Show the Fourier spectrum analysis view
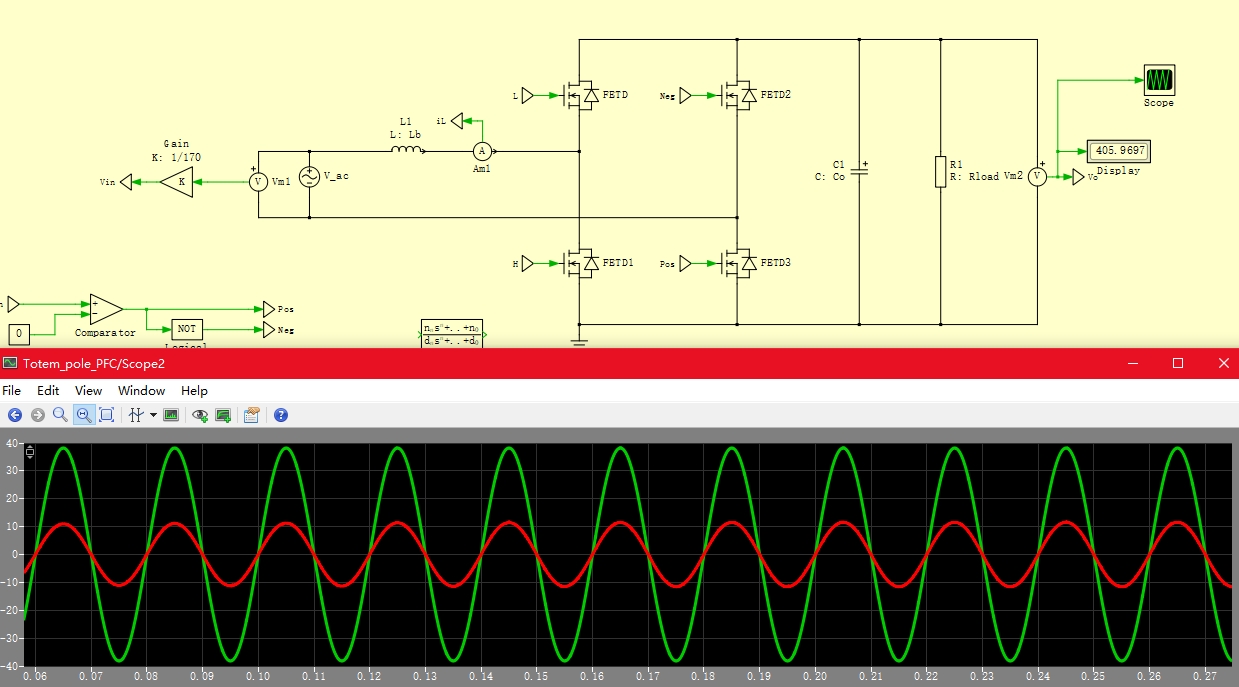The height and width of the screenshot is (687, 1239). 171,415
